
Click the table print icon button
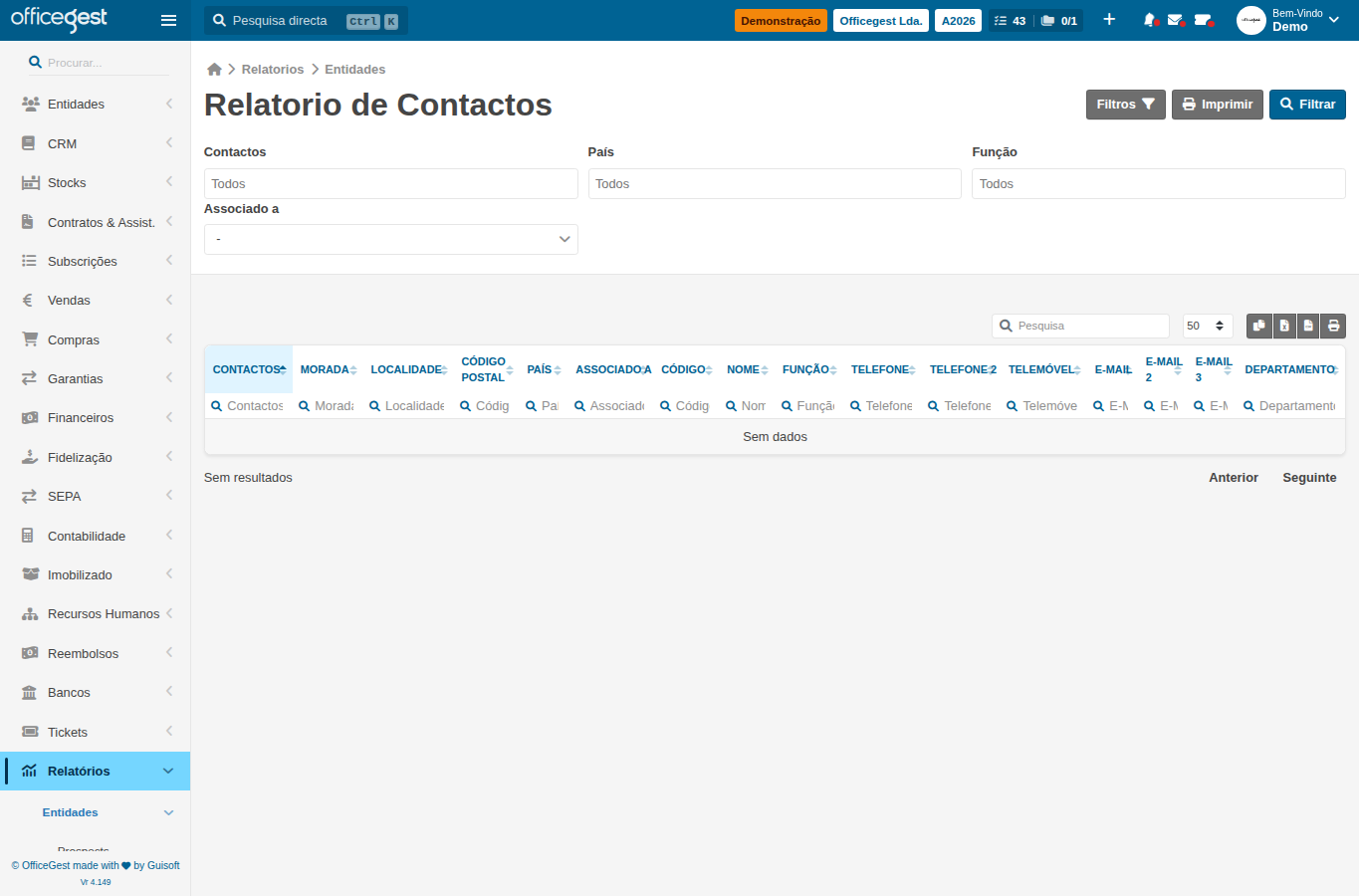pos(1333,326)
